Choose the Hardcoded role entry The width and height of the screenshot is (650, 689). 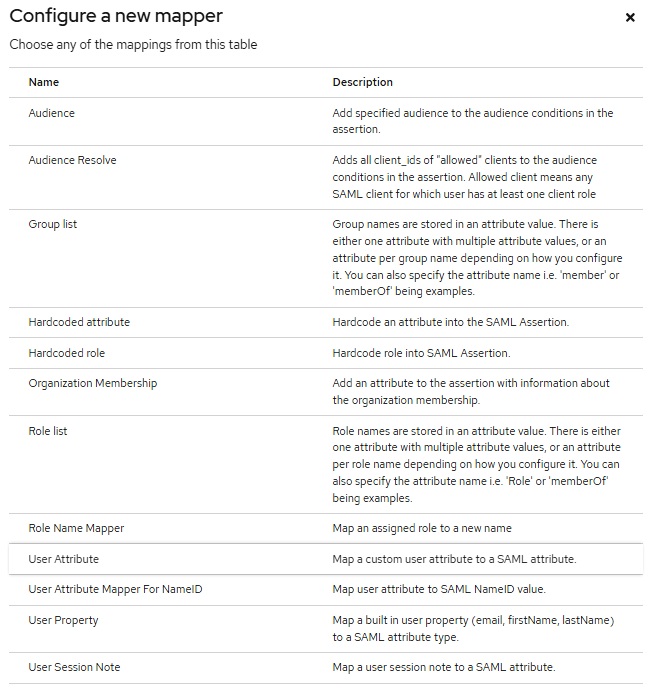(x=326, y=353)
